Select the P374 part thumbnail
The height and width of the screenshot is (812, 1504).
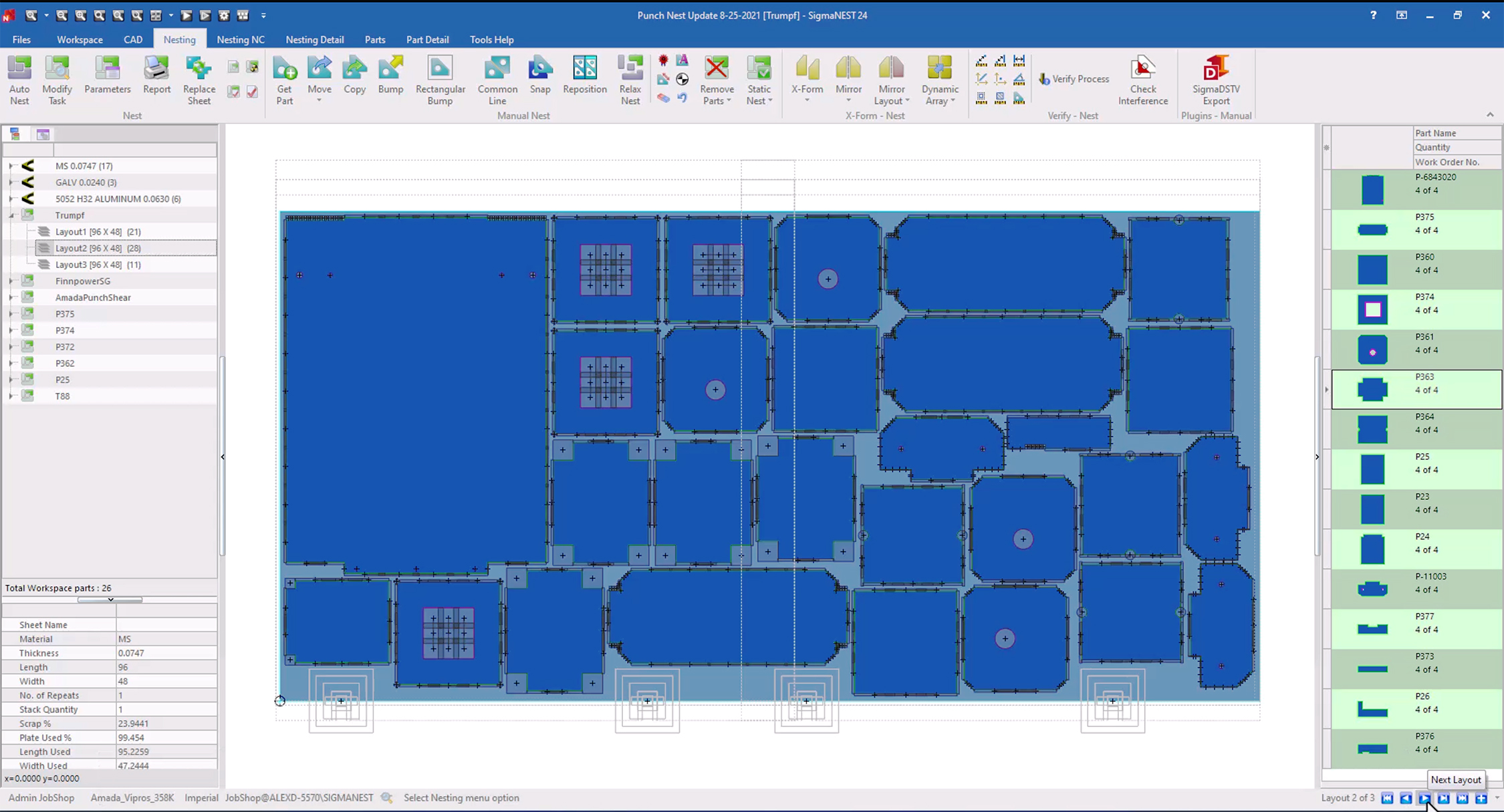pos(1372,309)
